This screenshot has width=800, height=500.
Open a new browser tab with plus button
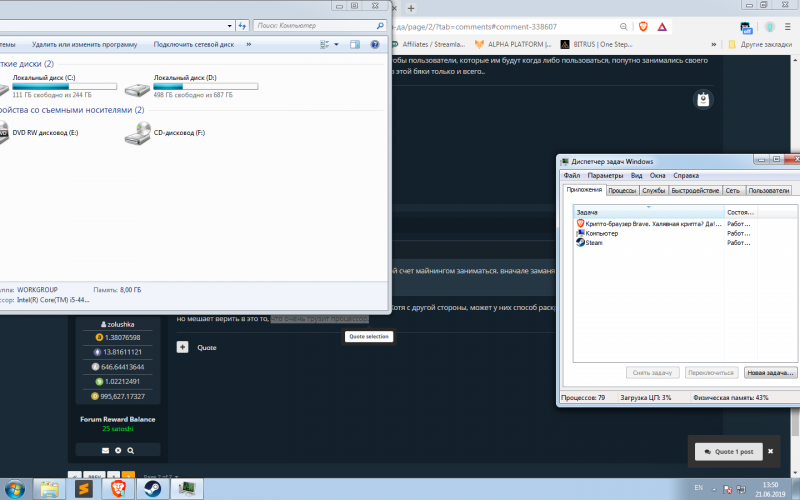click(x=411, y=8)
